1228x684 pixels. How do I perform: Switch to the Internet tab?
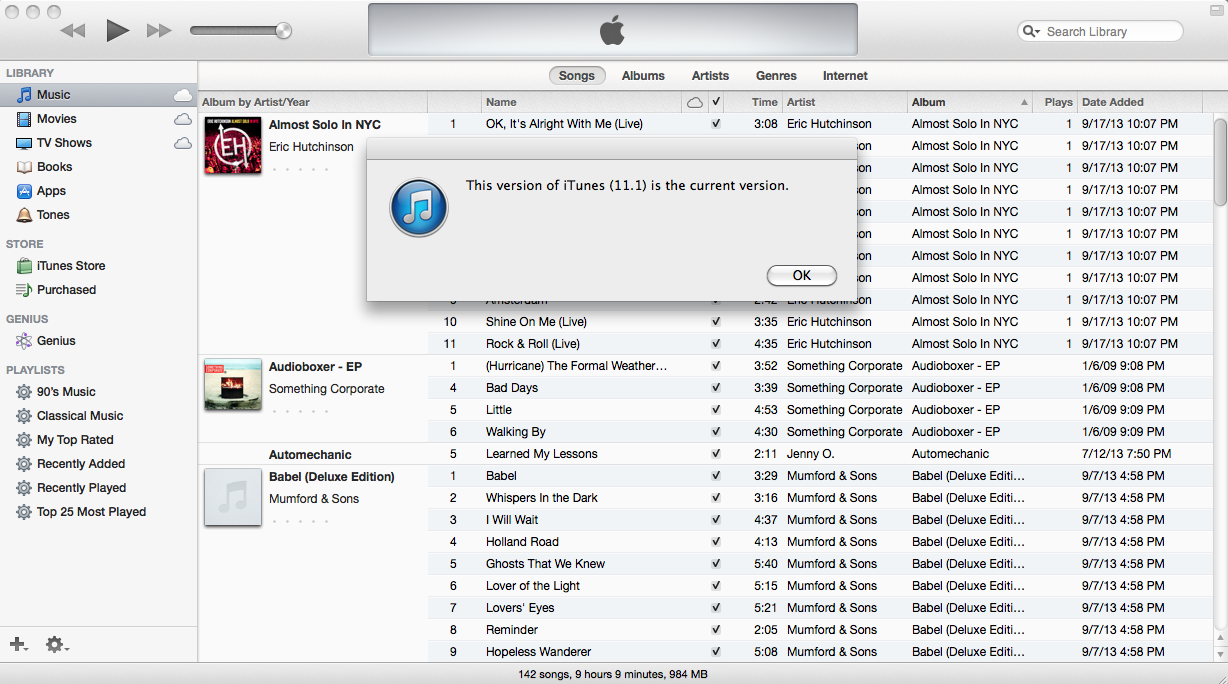(845, 76)
